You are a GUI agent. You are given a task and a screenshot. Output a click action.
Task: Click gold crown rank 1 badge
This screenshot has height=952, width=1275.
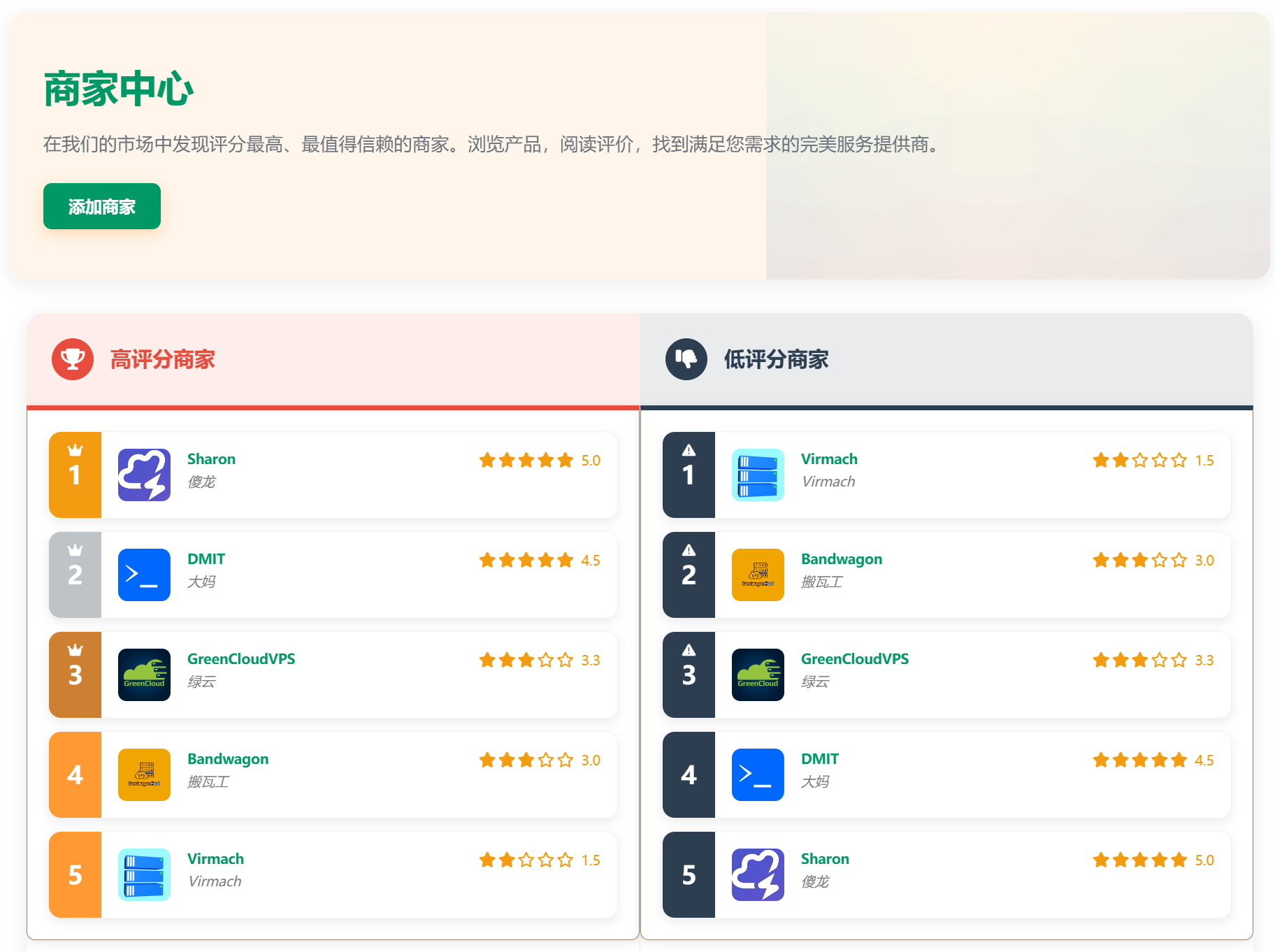click(x=75, y=475)
